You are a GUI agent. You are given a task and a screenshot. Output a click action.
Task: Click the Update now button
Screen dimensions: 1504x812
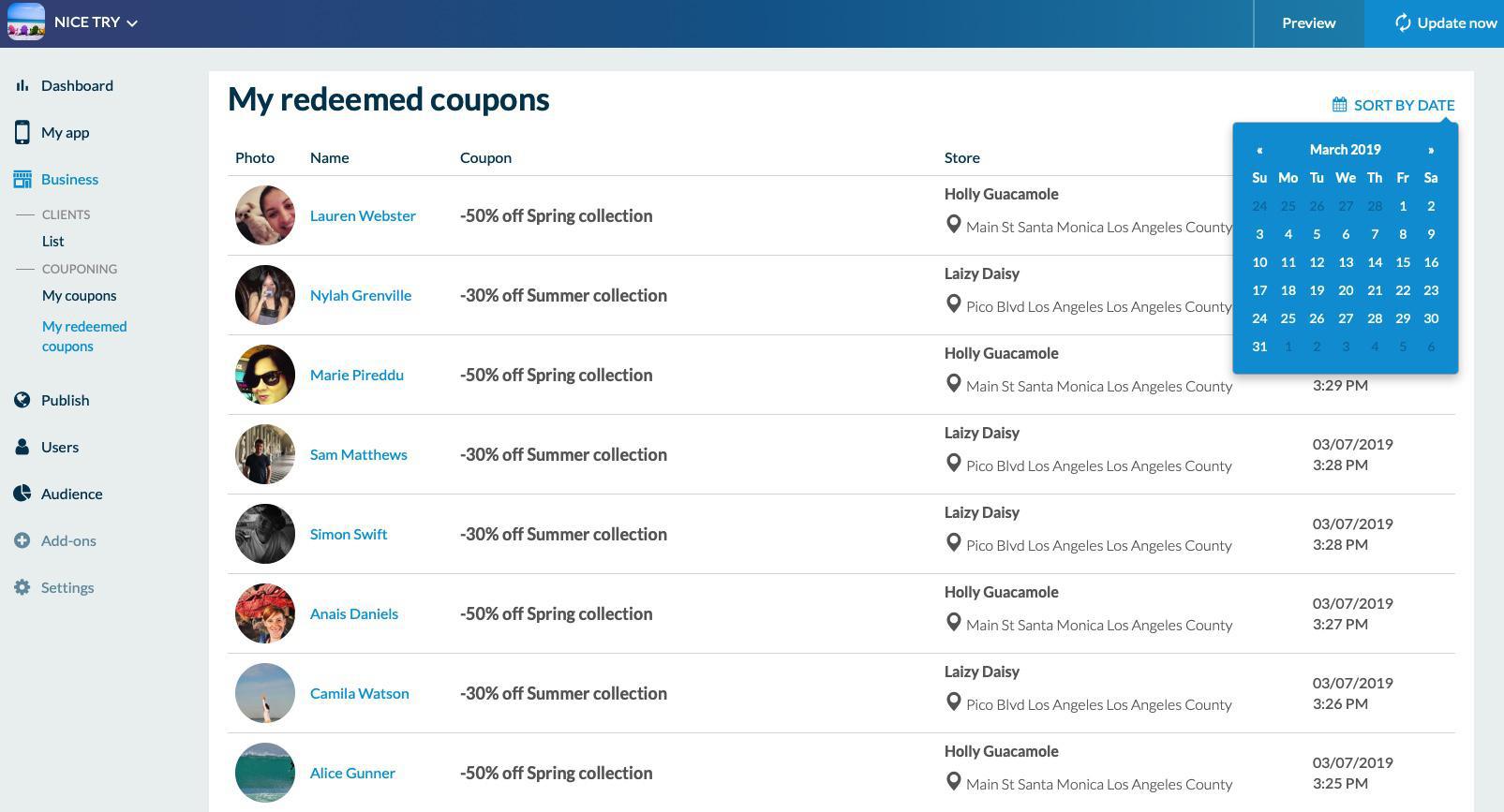tap(1444, 23)
